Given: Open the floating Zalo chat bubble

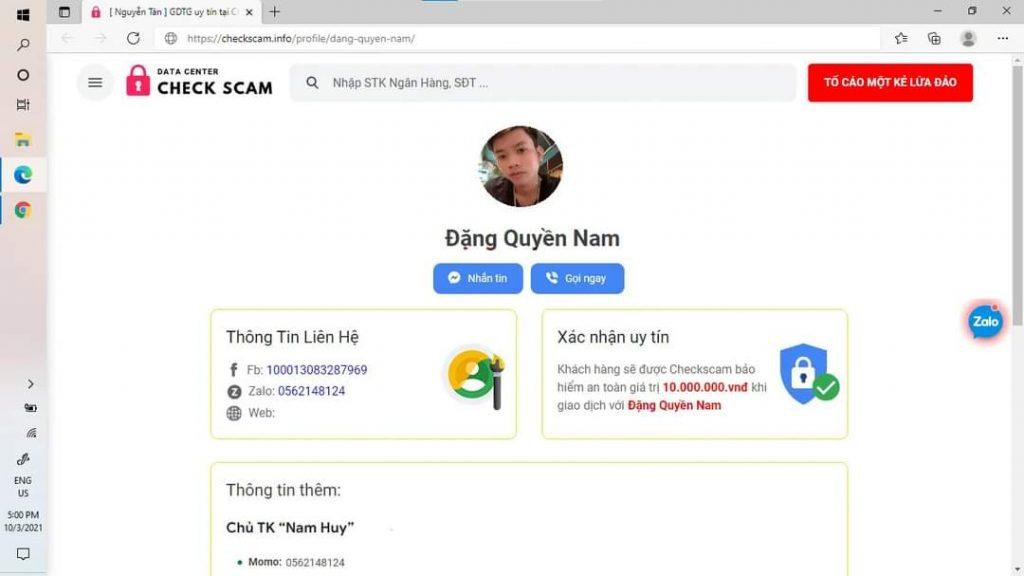Looking at the screenshot, I should (x=985, y=321).
